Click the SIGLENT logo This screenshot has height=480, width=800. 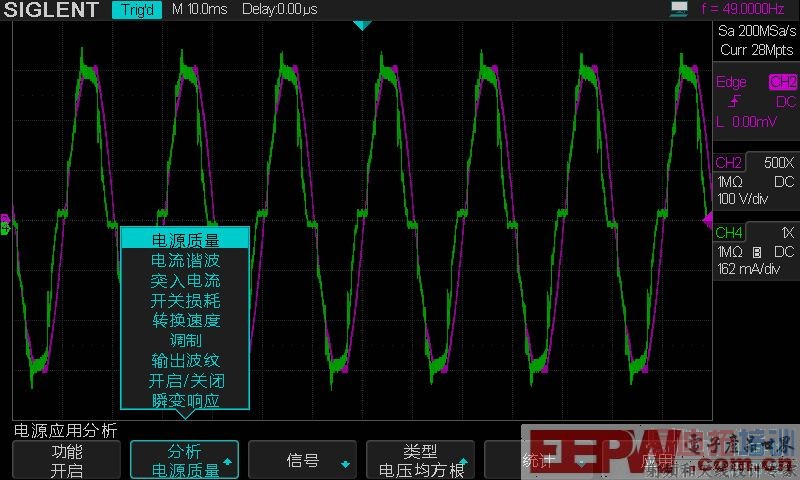tap(51, 10)
